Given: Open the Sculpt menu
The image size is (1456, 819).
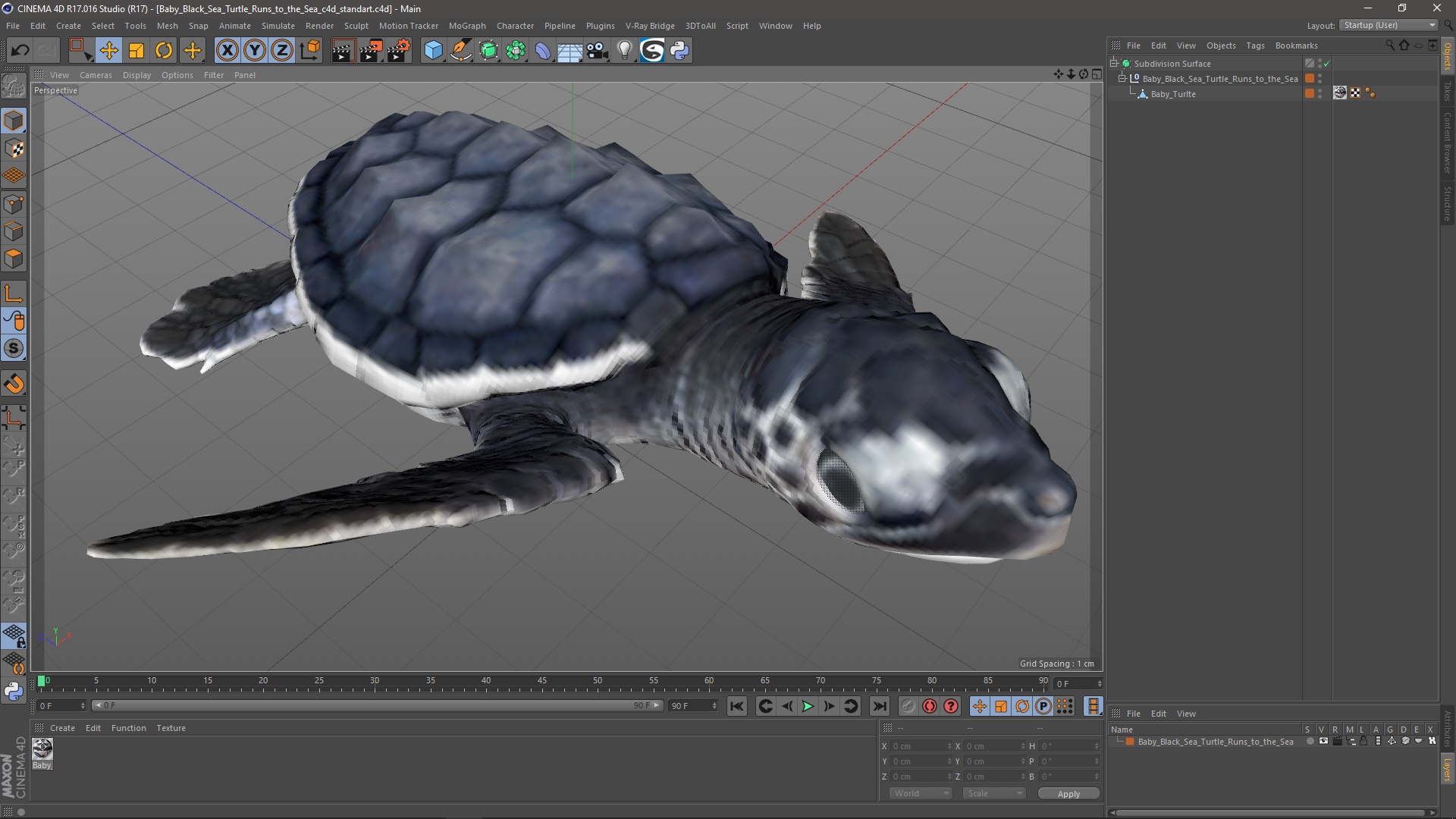Looking at the screenshot, I should (x=356, y=26).
